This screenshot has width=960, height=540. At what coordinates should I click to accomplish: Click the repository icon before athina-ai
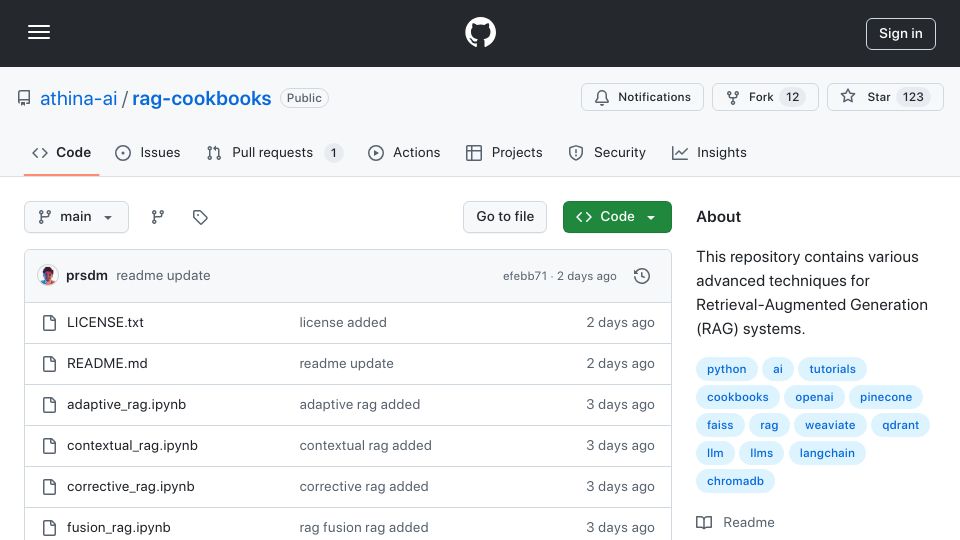[x=24, y=98]
